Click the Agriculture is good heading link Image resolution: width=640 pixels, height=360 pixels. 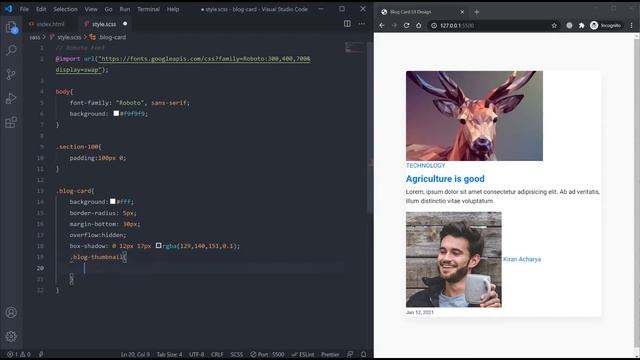pyautogui.click(x=445, y=179)
